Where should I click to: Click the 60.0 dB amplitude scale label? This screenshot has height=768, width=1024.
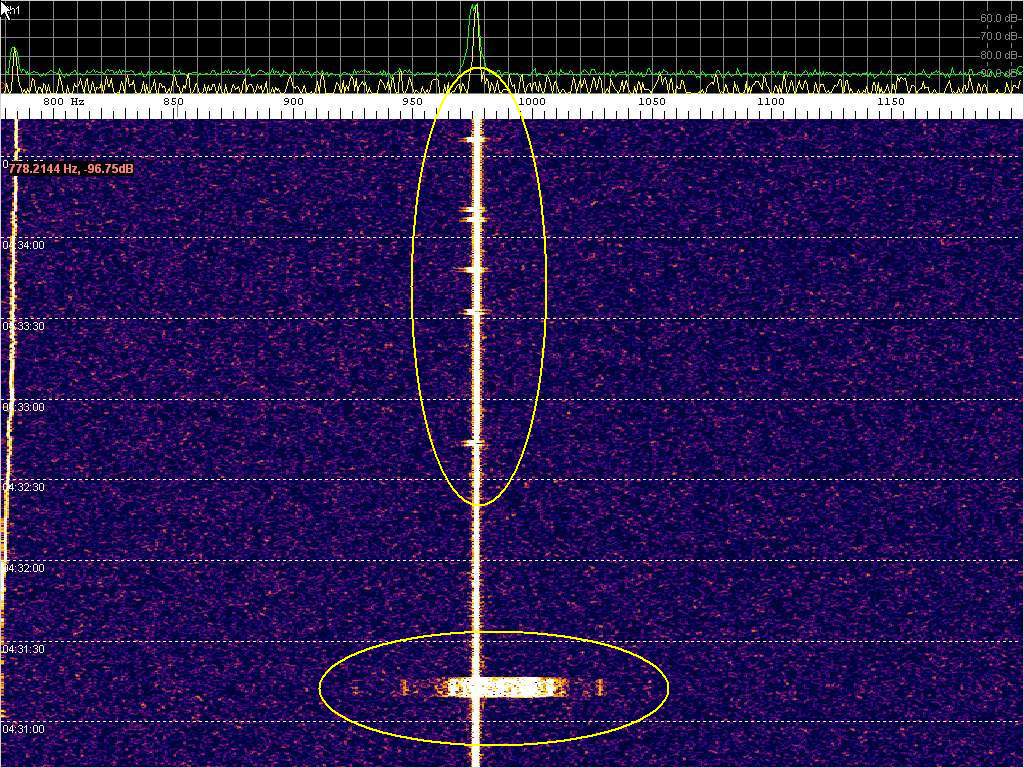999,18
